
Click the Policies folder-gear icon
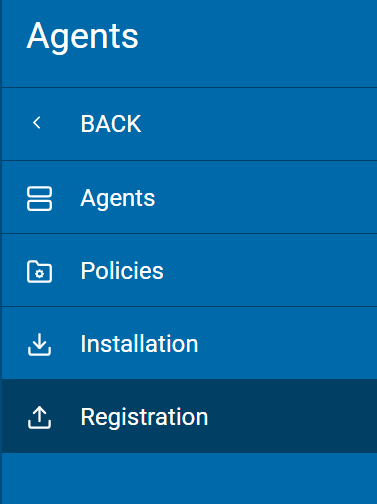point(39,271)
